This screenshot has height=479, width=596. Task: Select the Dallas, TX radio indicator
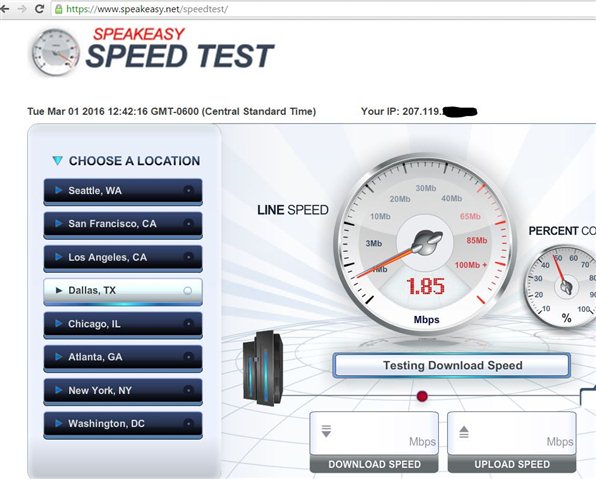(187, 291)
